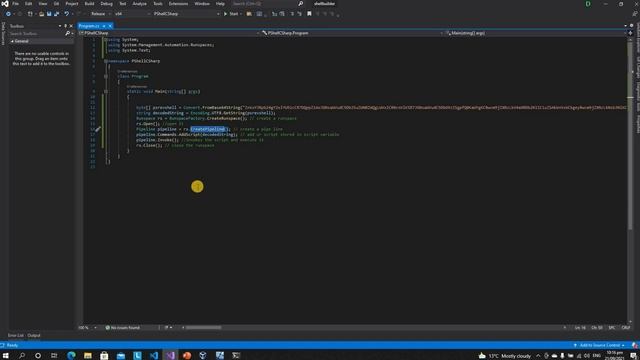Screen dimensions: 640x360
Task: Open the Project menu
Action: tap(72, 4)
